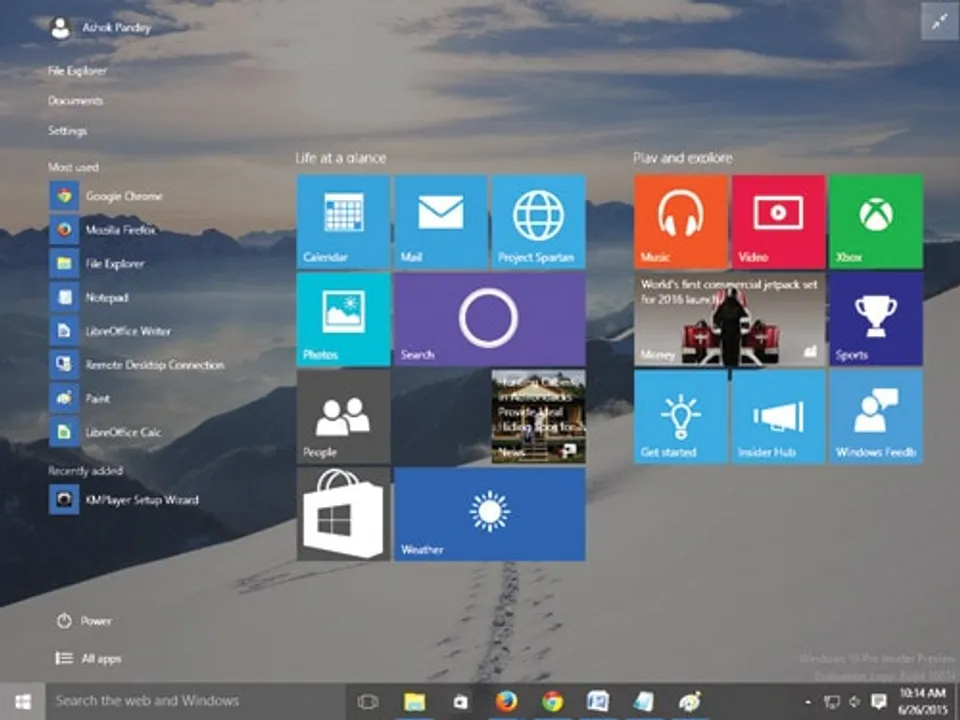Open Settings from the Start menu
This screenshot has width=960, height=720.
coord(68,131)
